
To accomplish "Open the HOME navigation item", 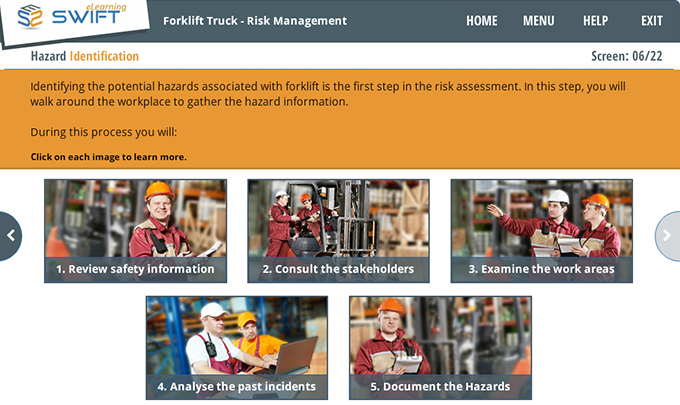I will pos(482,21).
